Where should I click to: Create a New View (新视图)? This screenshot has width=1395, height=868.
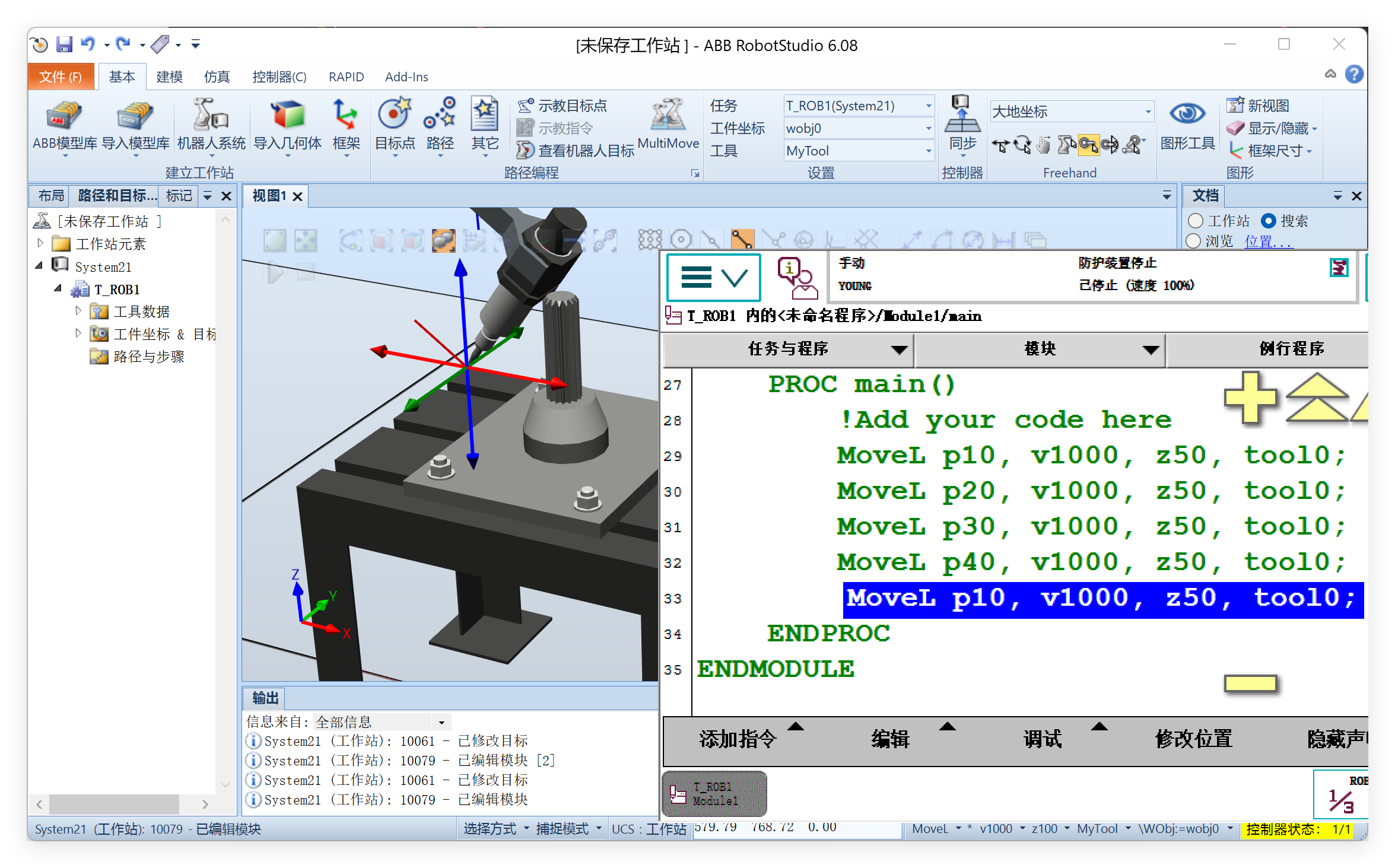(x=1259, y=106)
